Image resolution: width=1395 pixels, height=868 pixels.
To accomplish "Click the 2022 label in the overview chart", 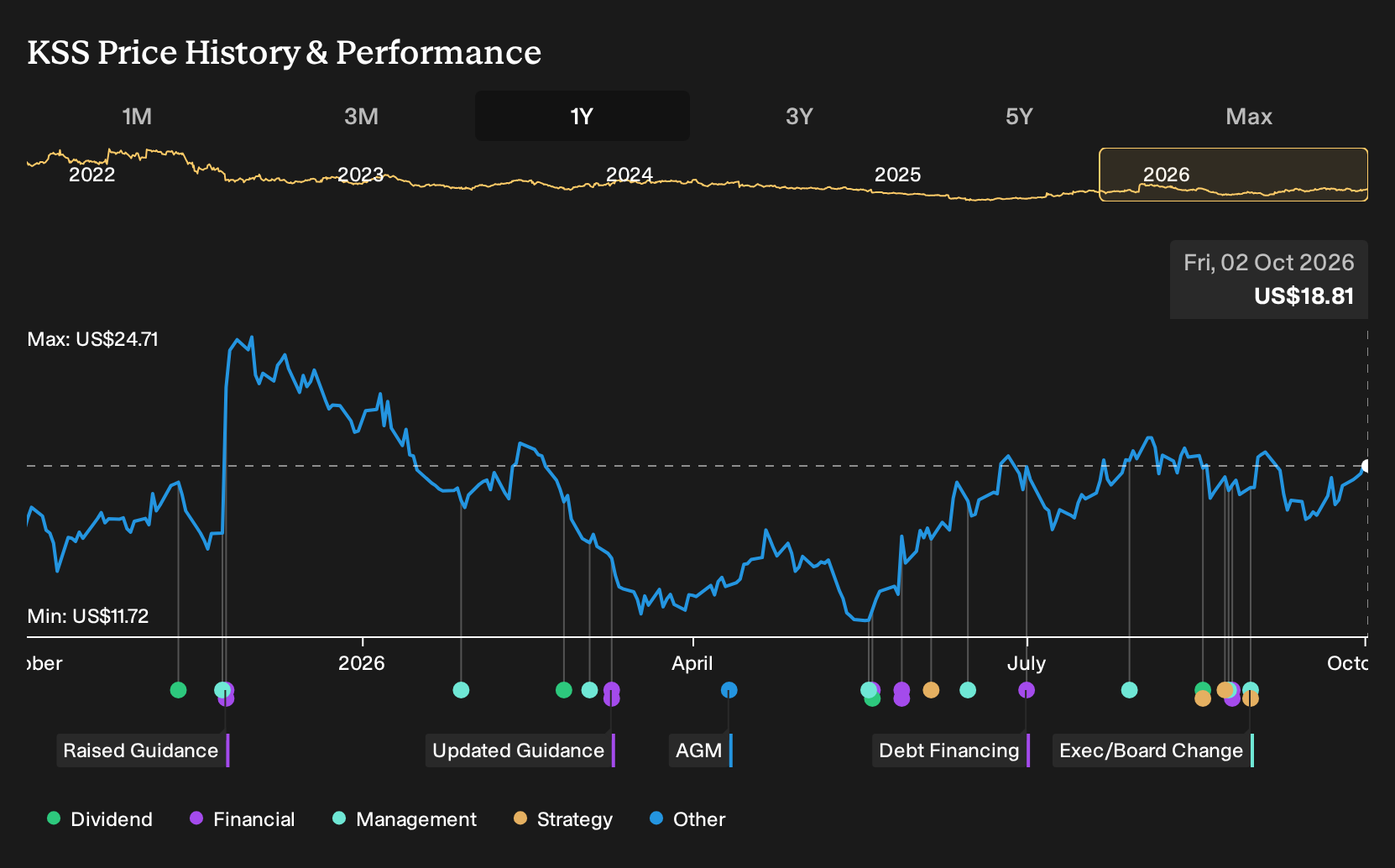I will tap(92, 175).
